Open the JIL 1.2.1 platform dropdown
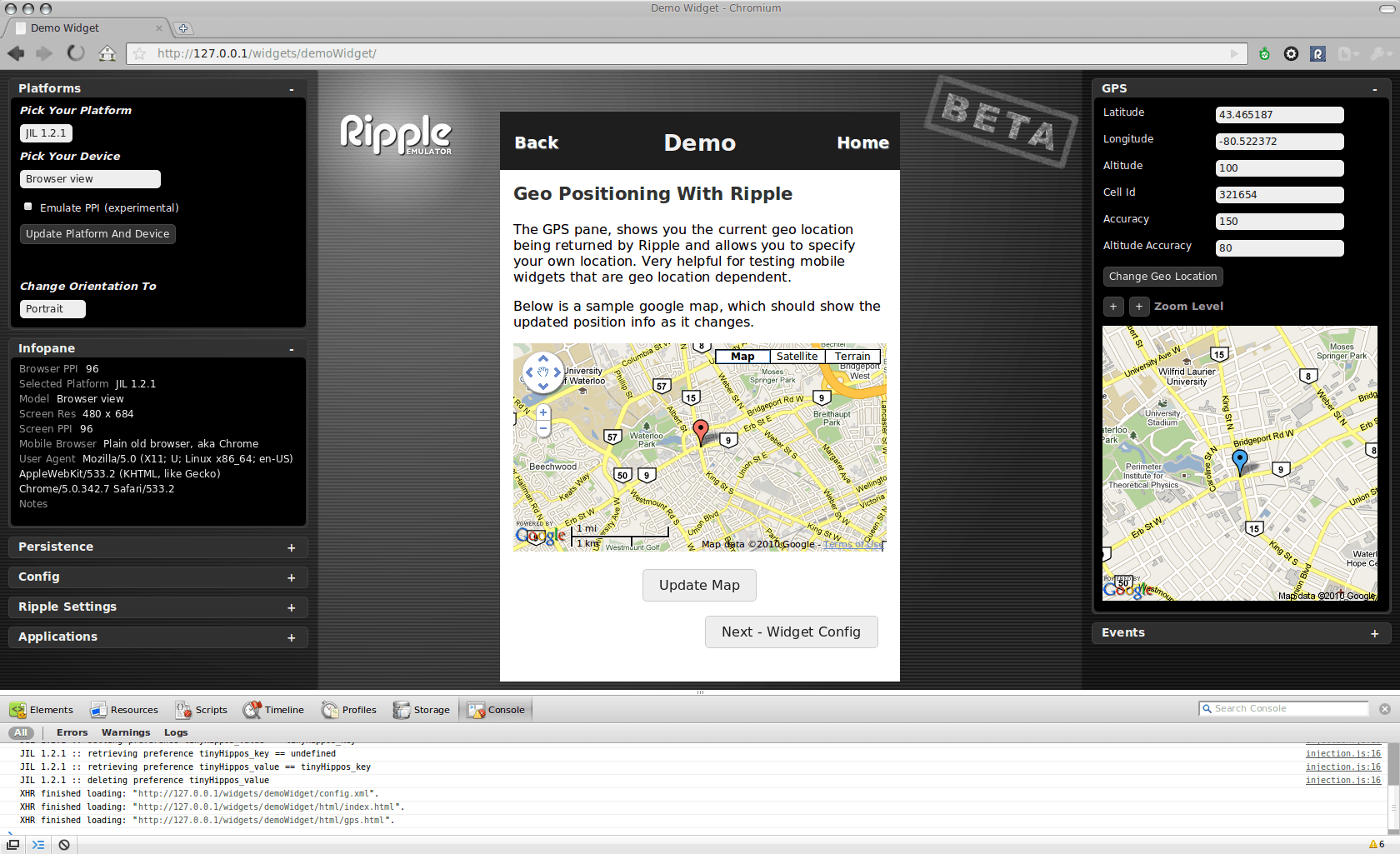The height and width of the screenshot is (854, 1400). click(x=47, y=133)
